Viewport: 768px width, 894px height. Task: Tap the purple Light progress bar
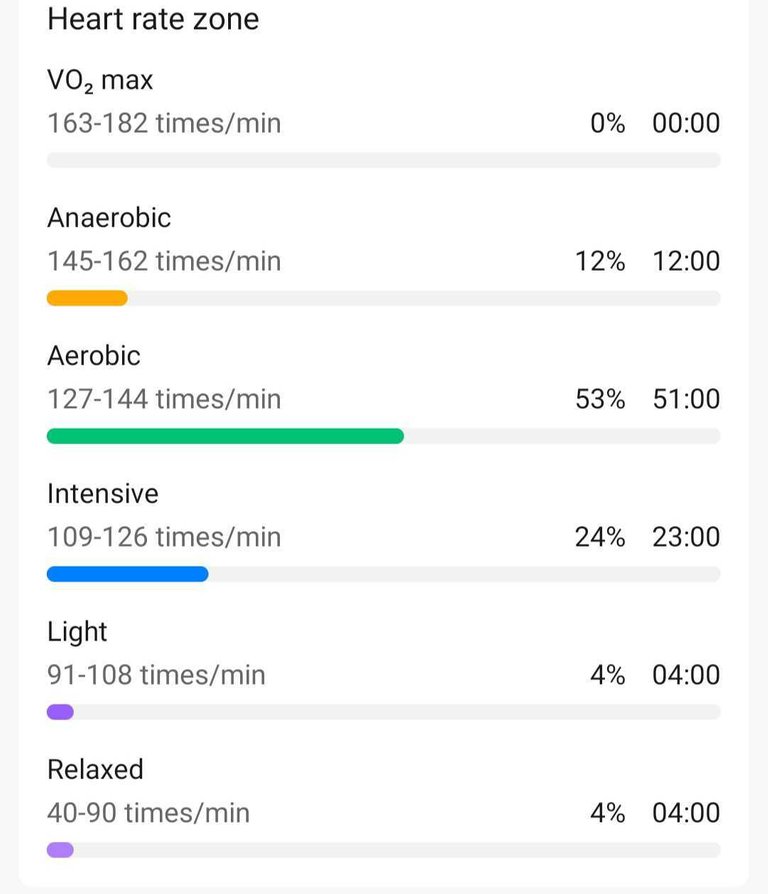point(60,712)
